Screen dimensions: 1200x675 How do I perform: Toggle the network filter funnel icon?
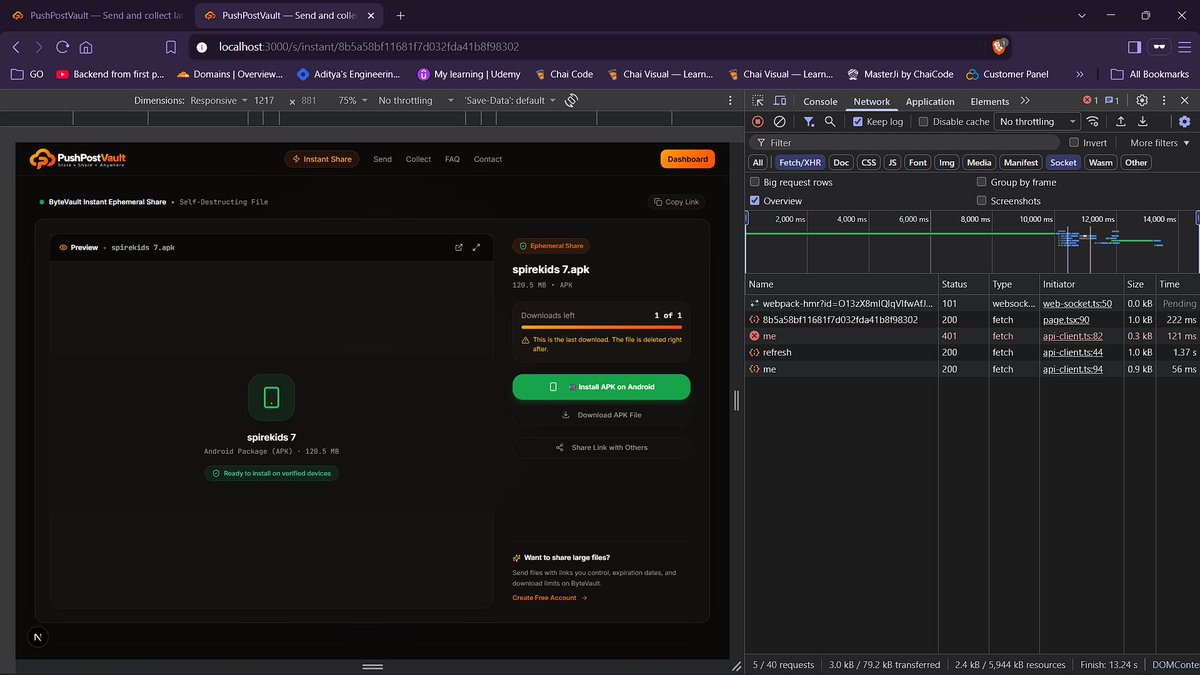(x=808, y=121)
